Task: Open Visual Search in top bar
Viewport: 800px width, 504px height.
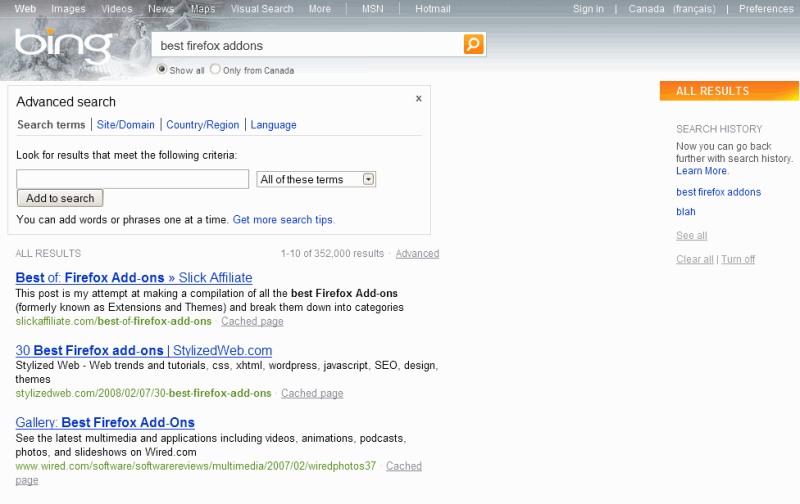Action: click(x=262, y=9)
